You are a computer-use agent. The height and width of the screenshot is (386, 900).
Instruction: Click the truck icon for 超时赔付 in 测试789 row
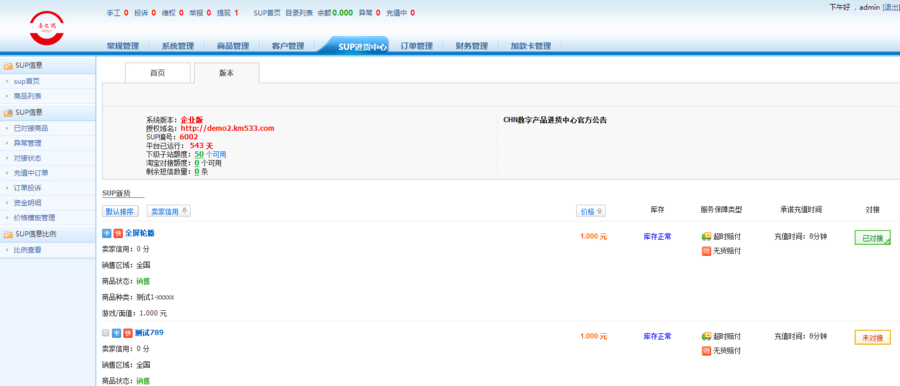707,337
